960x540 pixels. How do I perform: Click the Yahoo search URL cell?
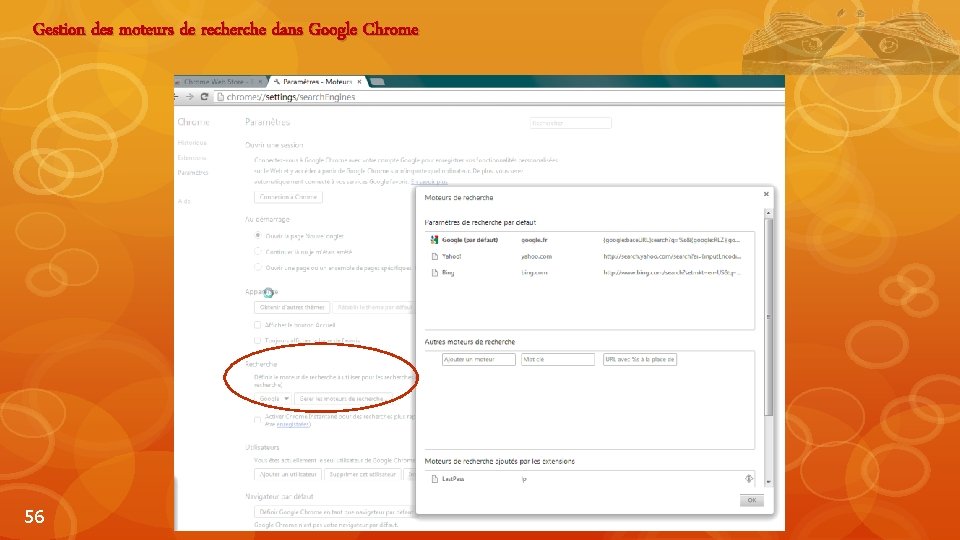672,257
